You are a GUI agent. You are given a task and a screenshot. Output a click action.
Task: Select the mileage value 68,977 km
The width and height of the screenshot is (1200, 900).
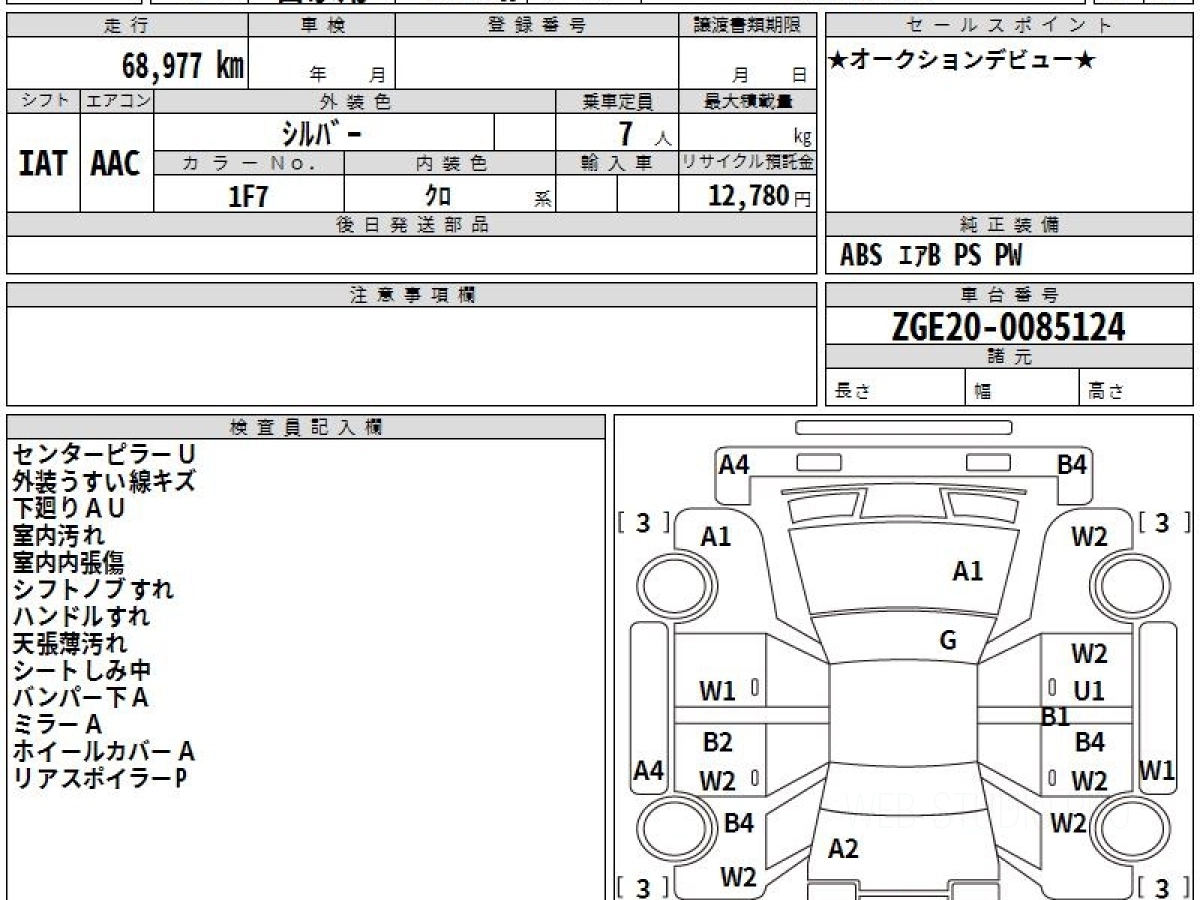(183, 66)
